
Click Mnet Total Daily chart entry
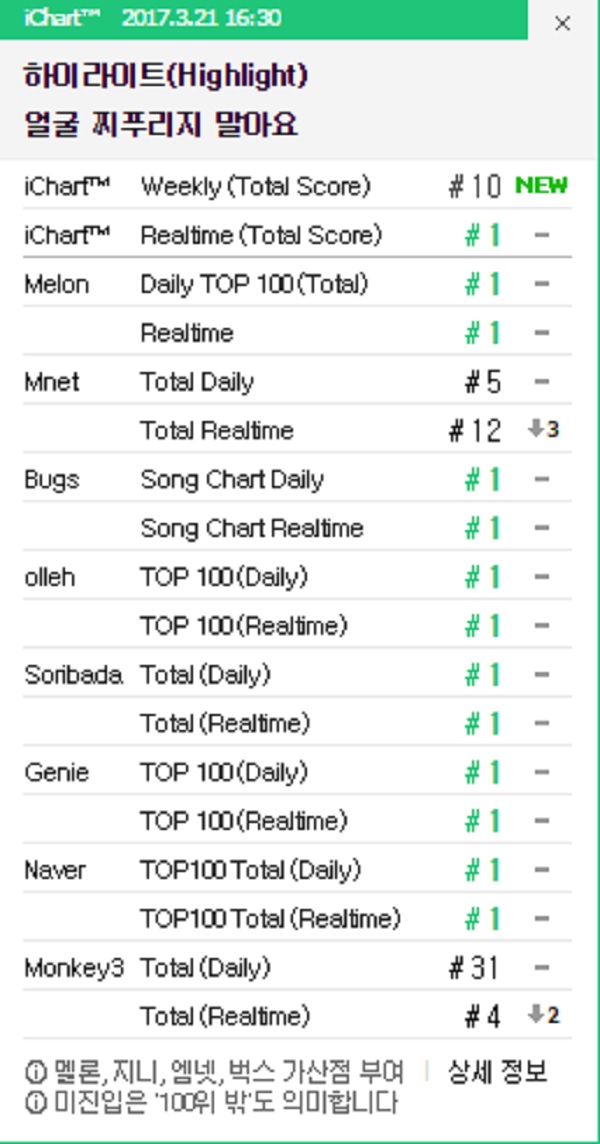[x=197, y=382]
